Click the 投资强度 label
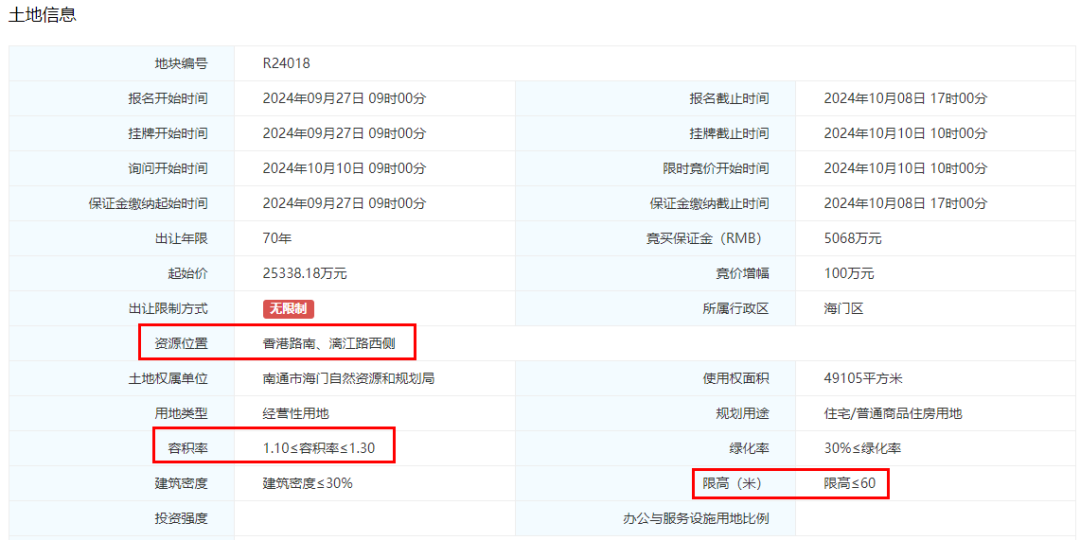The image size is (1080, 540). pyautogui.click(x=180, y=518)
